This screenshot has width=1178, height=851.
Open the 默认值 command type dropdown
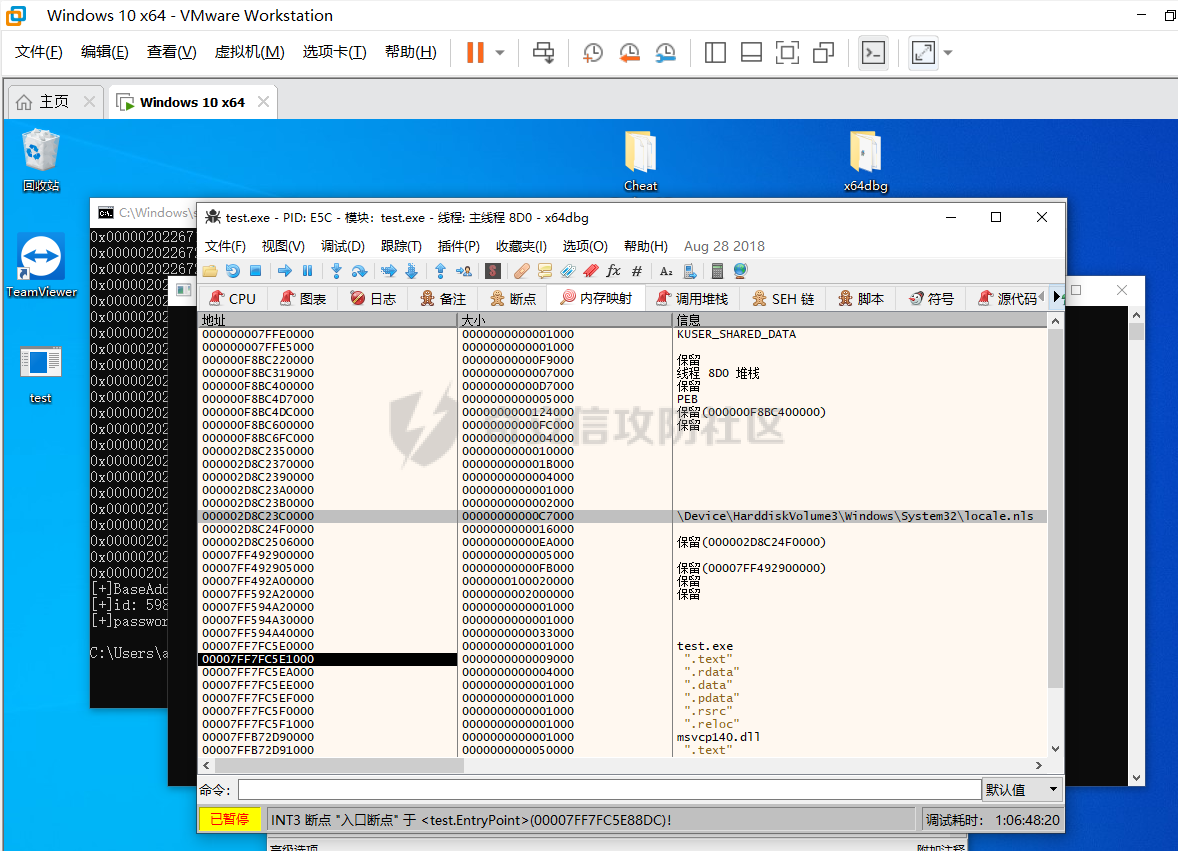1022,789
